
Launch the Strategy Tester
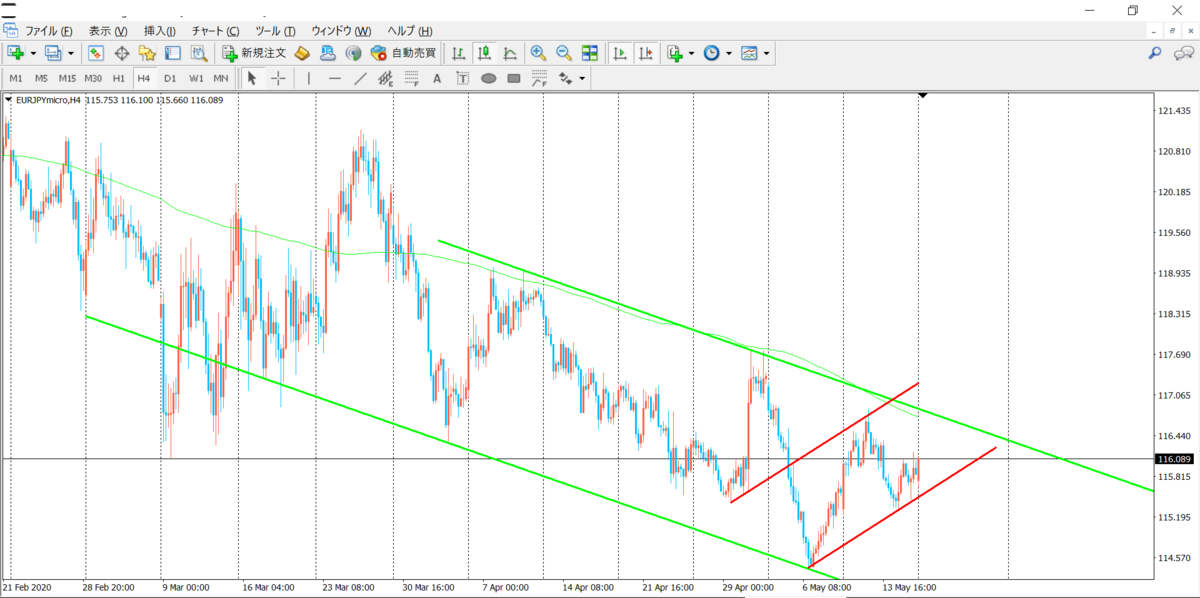199,53
